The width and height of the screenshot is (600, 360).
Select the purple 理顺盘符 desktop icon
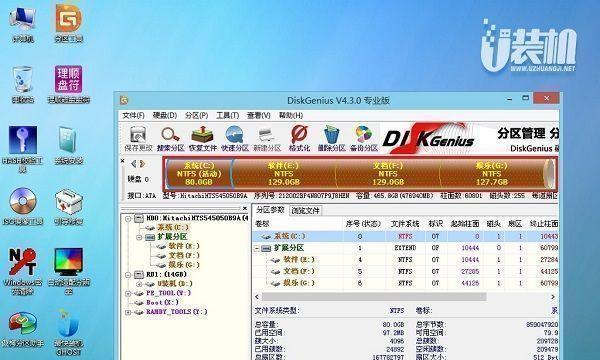click(68, 84)
